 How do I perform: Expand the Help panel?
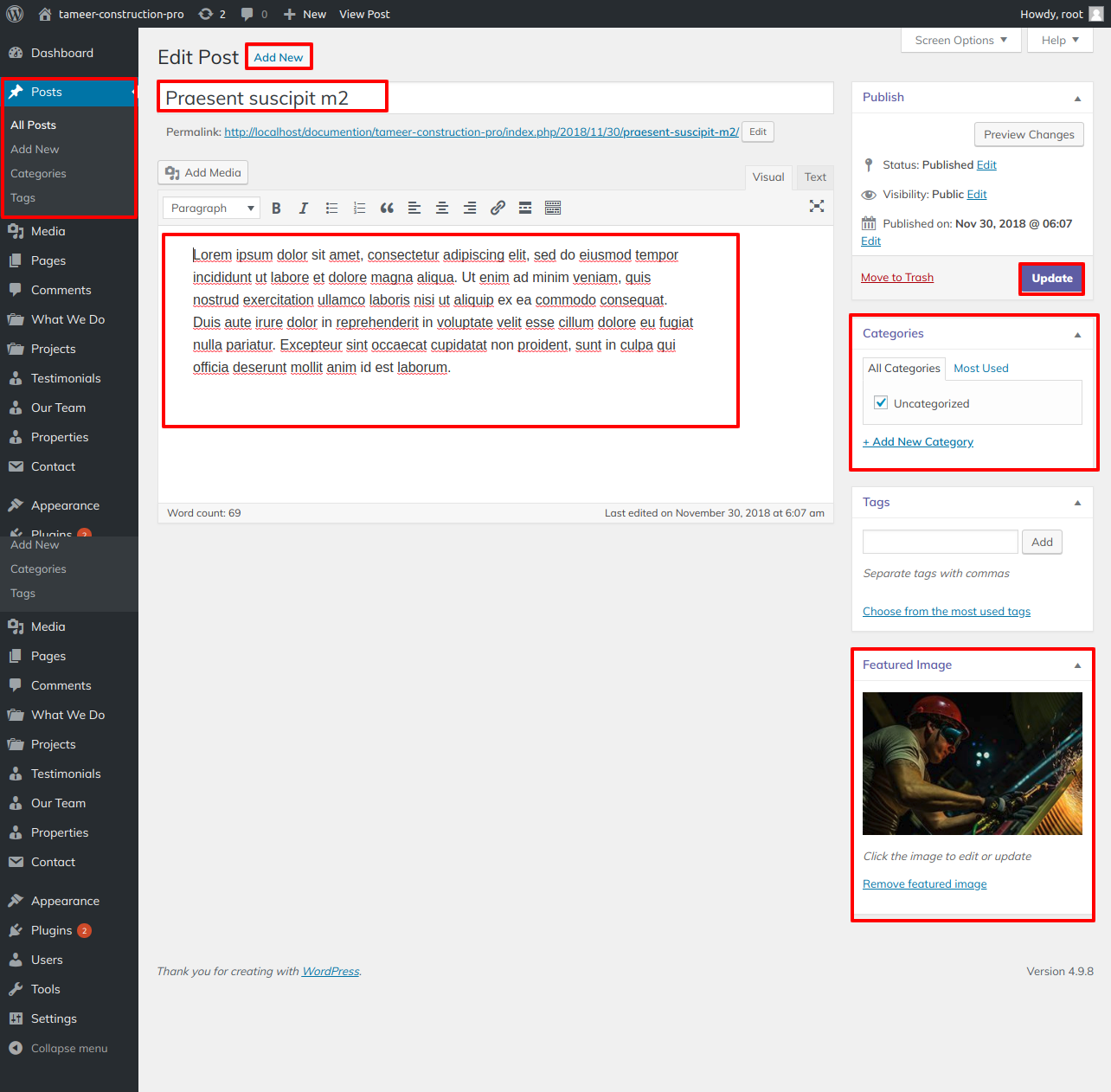[x=1060, y=40]
